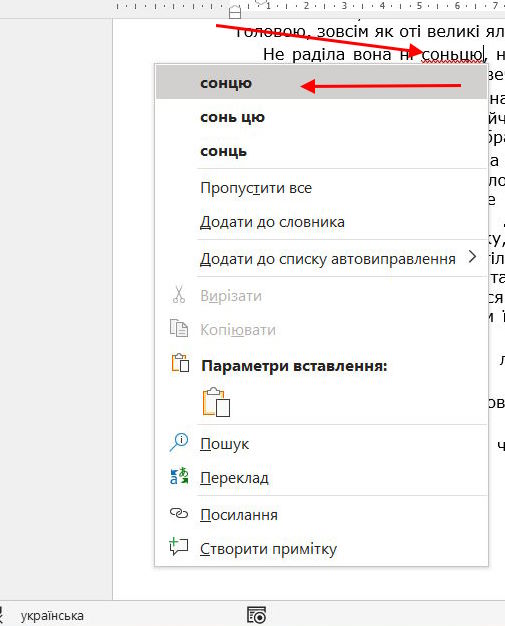Viewport: 505px width, 626px height.
Task: Select the spelling suggestion «сонцю»
Action: [x=321, y=82]
